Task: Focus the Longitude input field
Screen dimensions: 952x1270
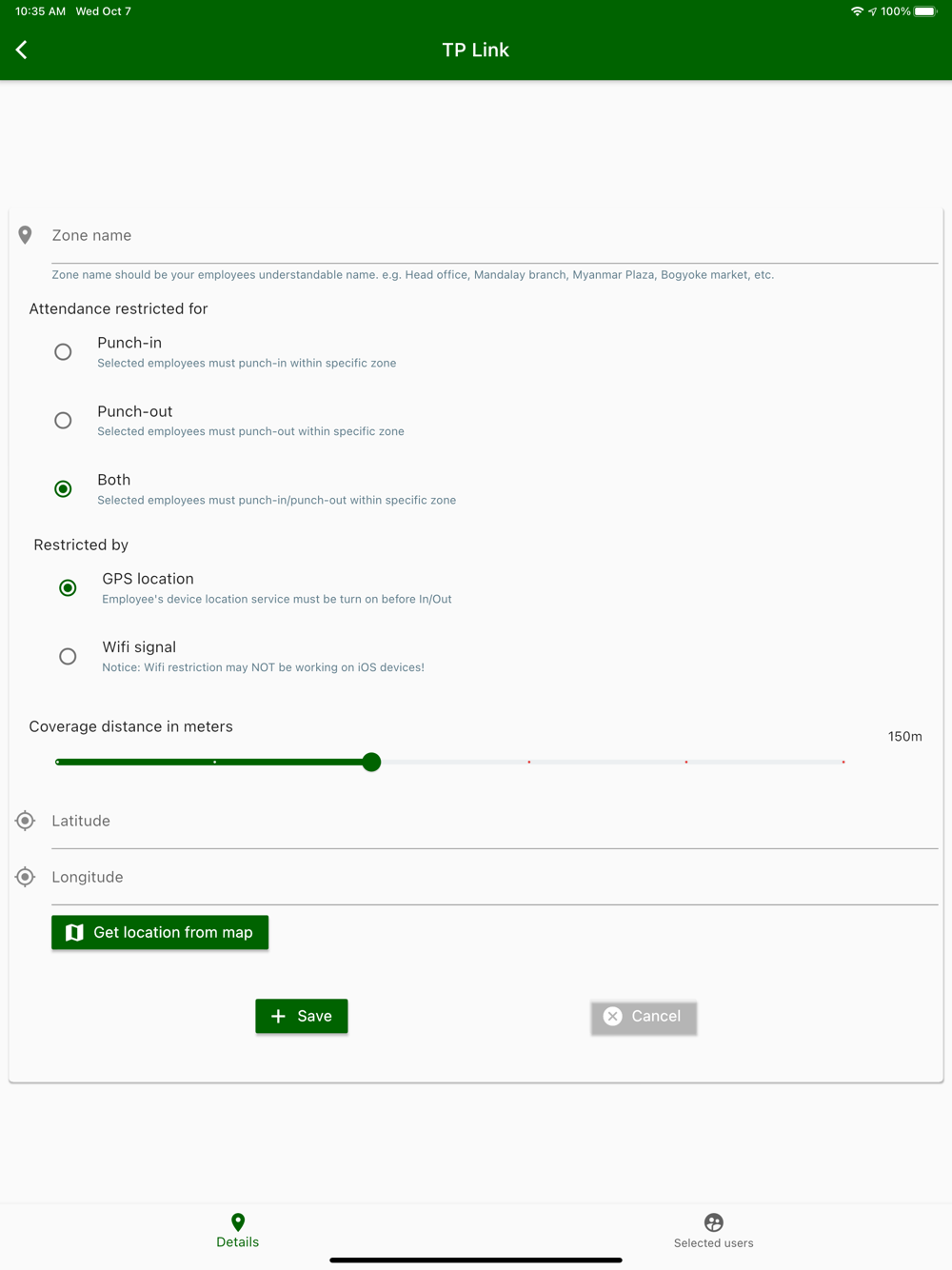Action: [495, 879]
